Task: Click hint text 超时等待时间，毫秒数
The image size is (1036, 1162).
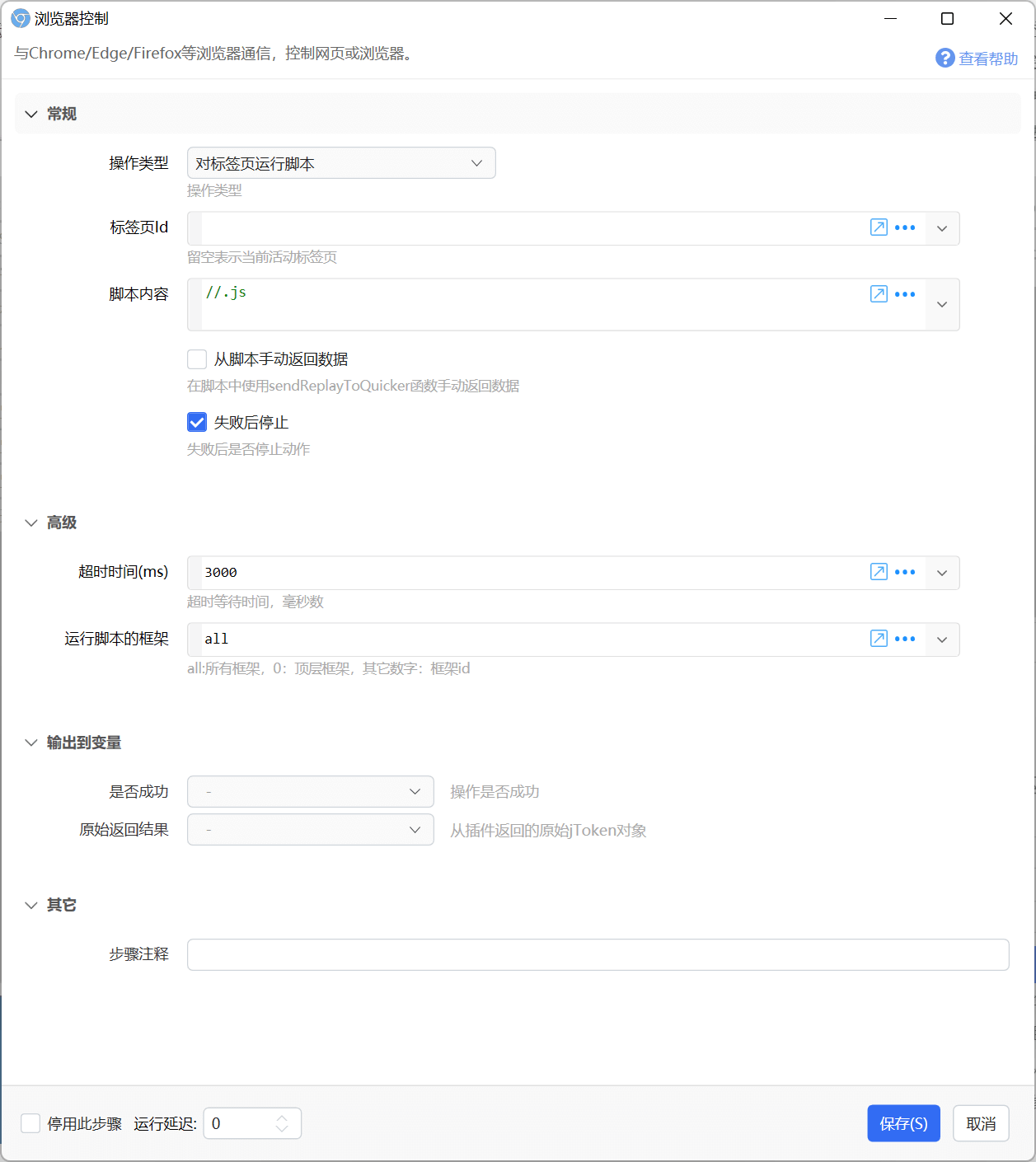Action: coord(255,602)
